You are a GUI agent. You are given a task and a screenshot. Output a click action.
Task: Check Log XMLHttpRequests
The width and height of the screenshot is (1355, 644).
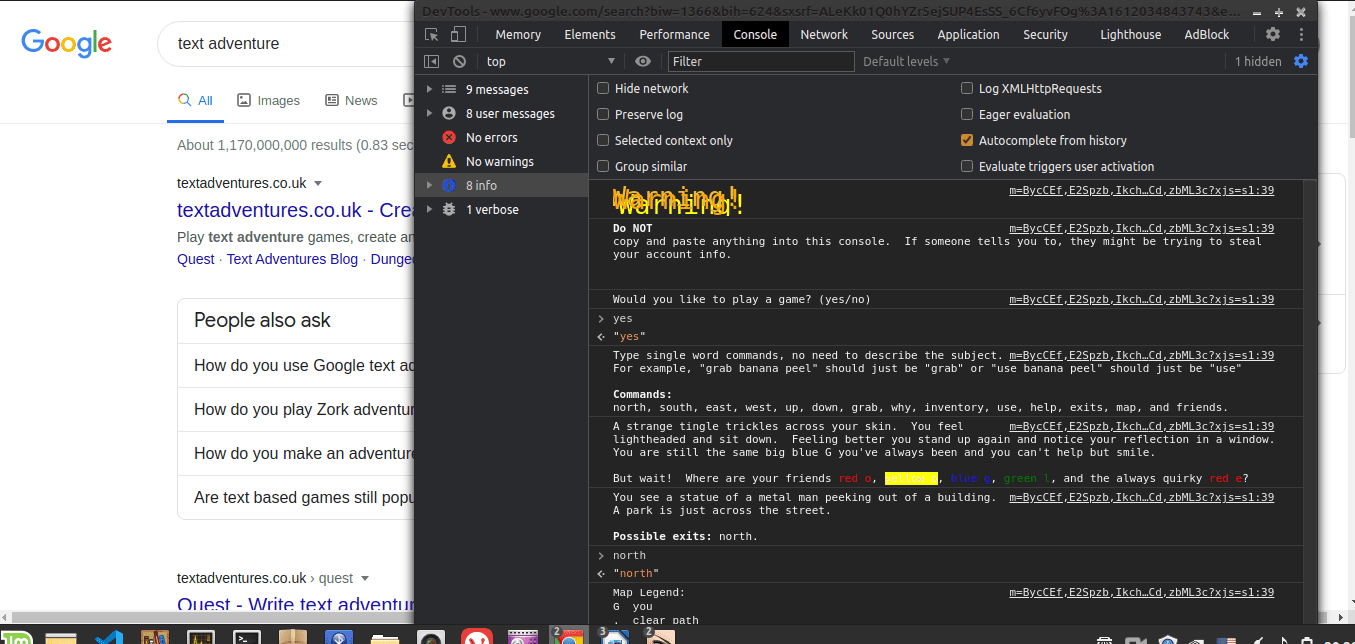click(x=967, y=88)
